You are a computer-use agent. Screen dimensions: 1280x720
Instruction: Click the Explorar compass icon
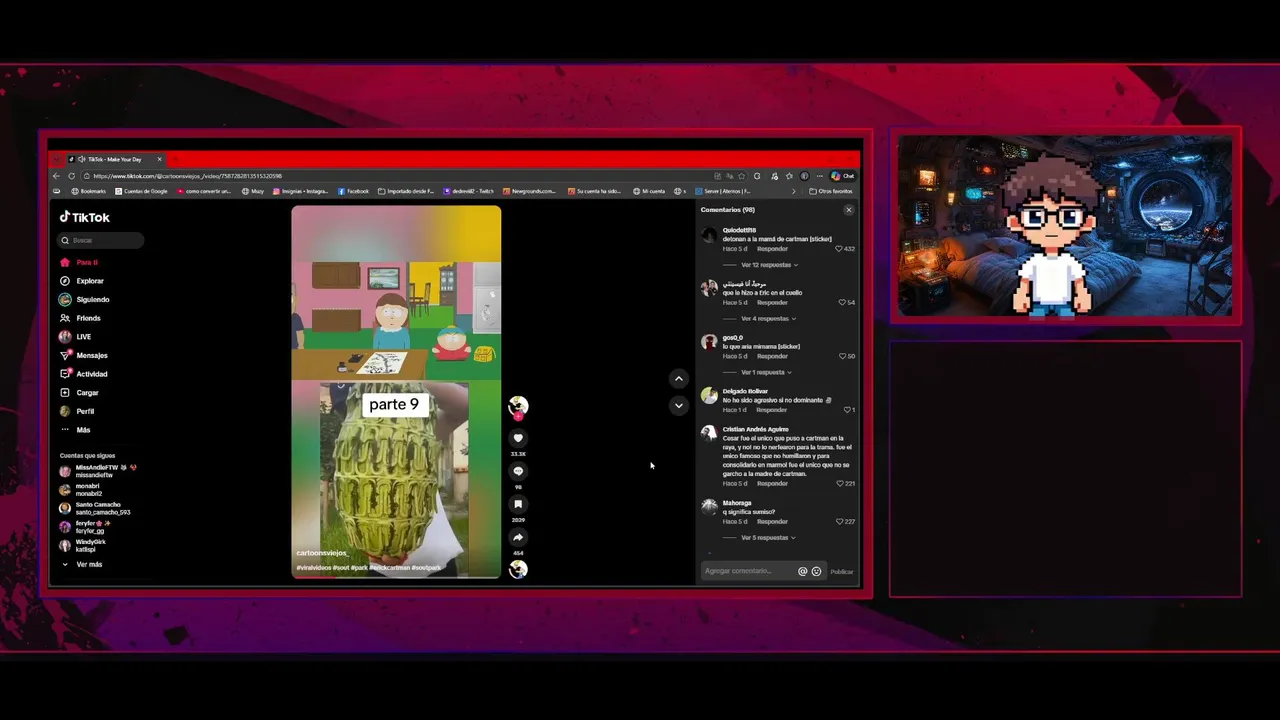(x=65, y=281)
